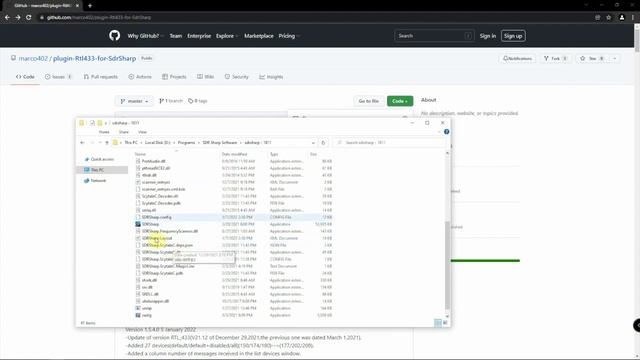Open the Wiki tab

[x=206, y=77]
